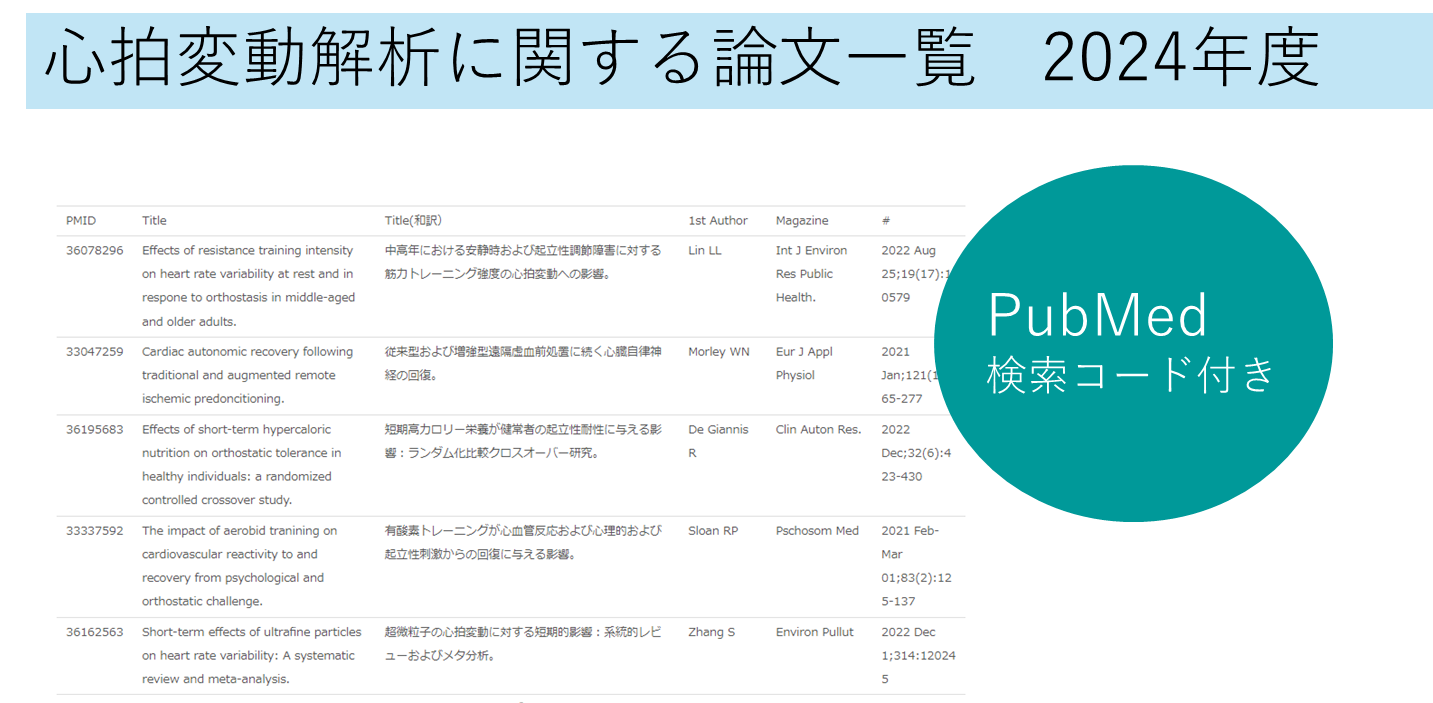Viewport: 1433px width, 703px height.
Task: Click author name Morley WN
Action: [718, 352]
